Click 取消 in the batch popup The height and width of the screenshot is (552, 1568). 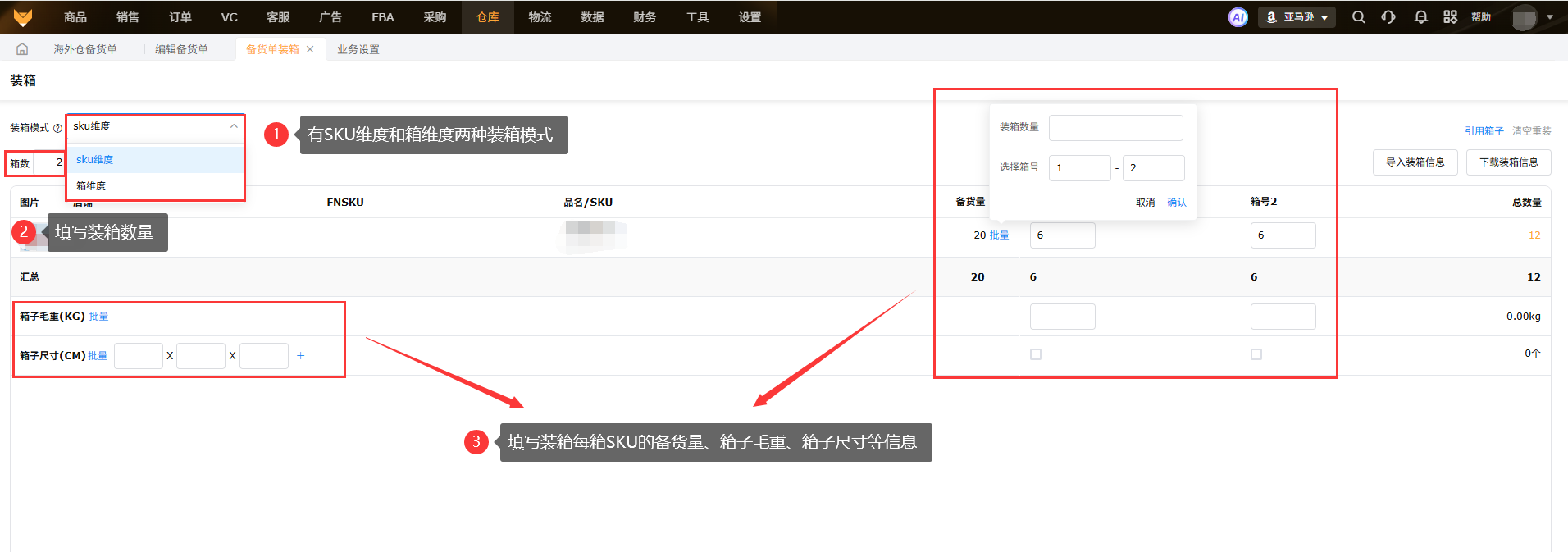tap(1145, 203)
